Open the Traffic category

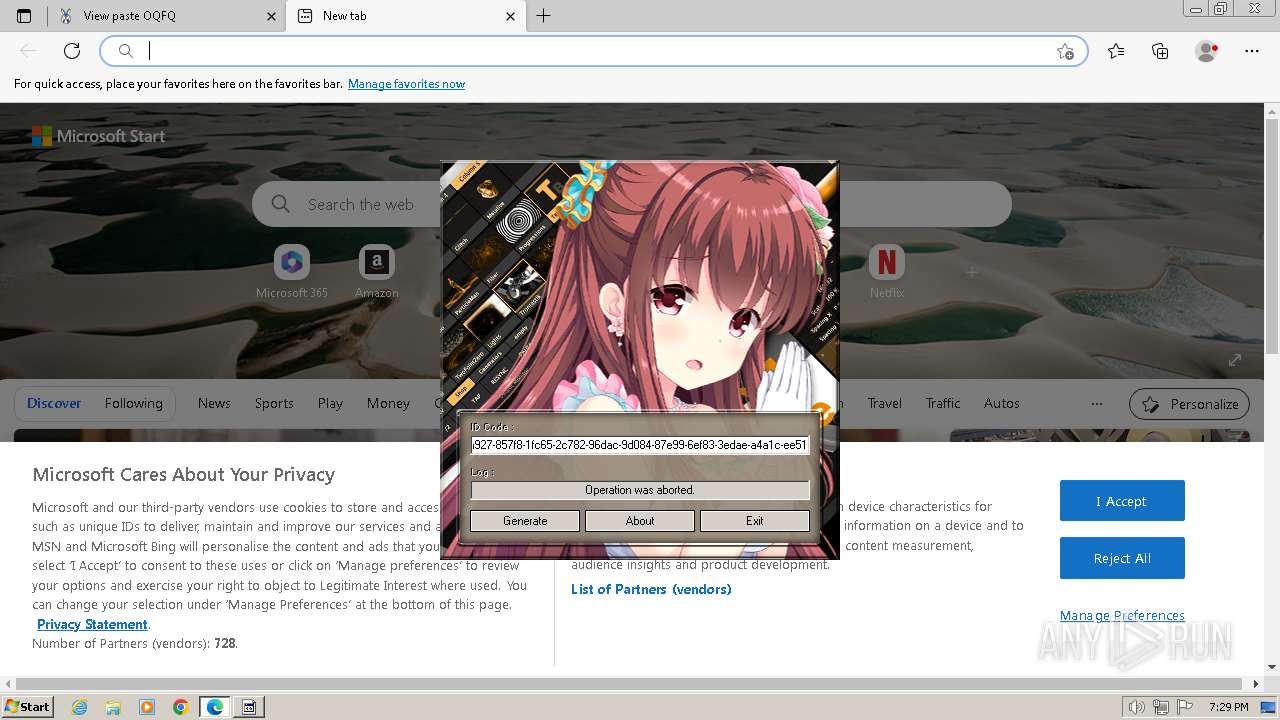943,403
